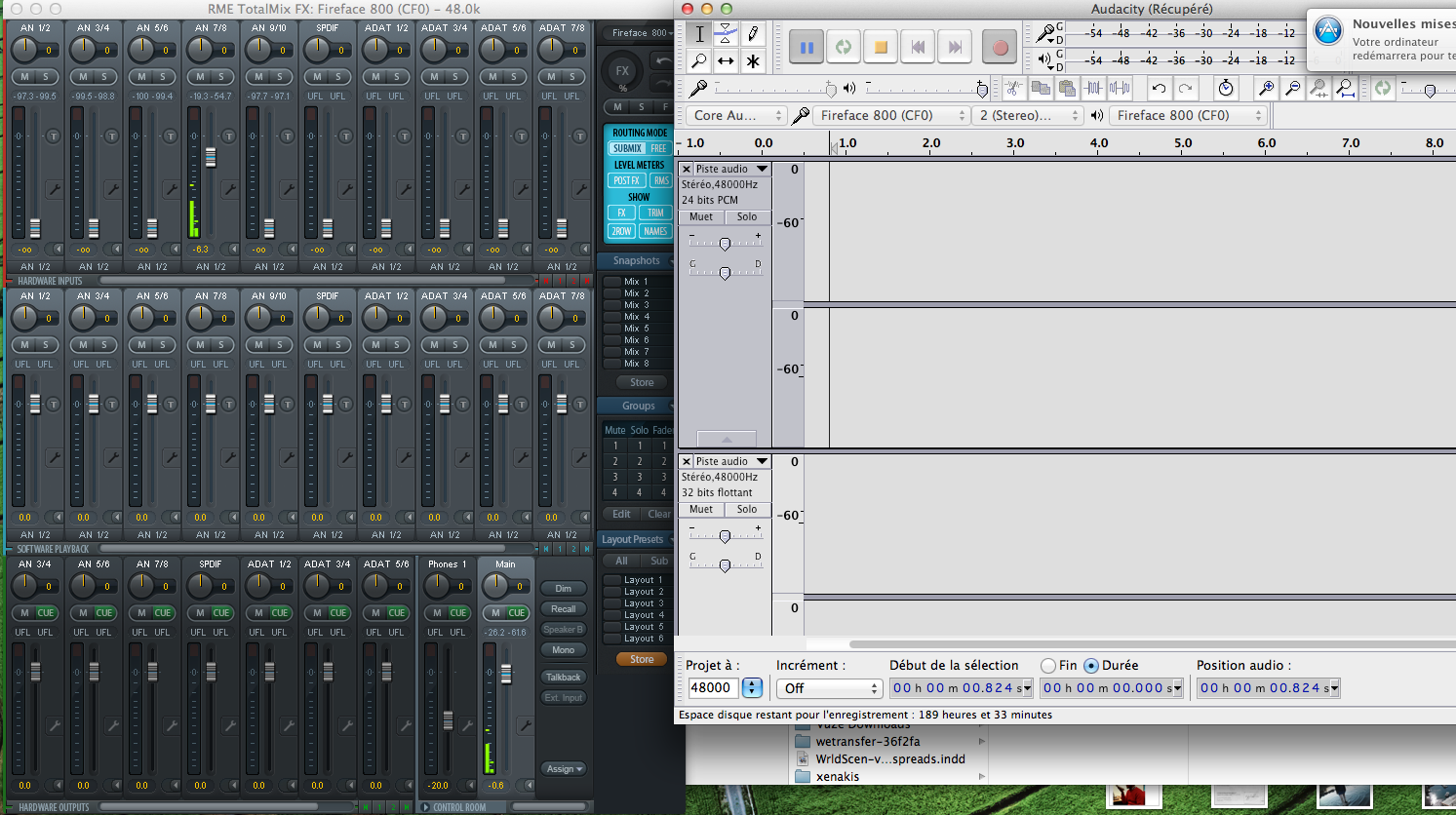
Task: Click the Mono button in TotalMix
Action: click(564, 650)
